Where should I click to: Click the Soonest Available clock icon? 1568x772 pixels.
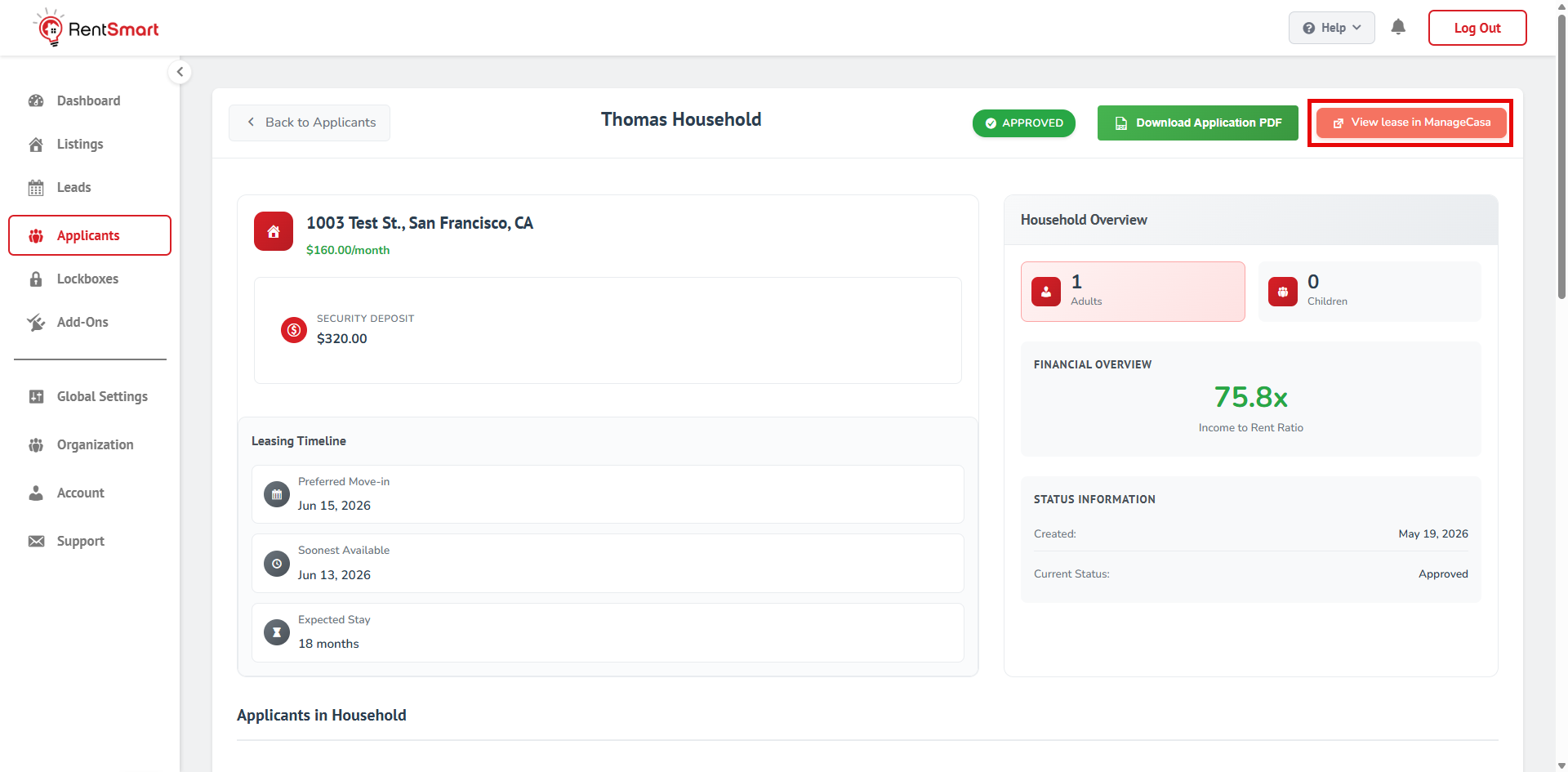coord(277,564)
